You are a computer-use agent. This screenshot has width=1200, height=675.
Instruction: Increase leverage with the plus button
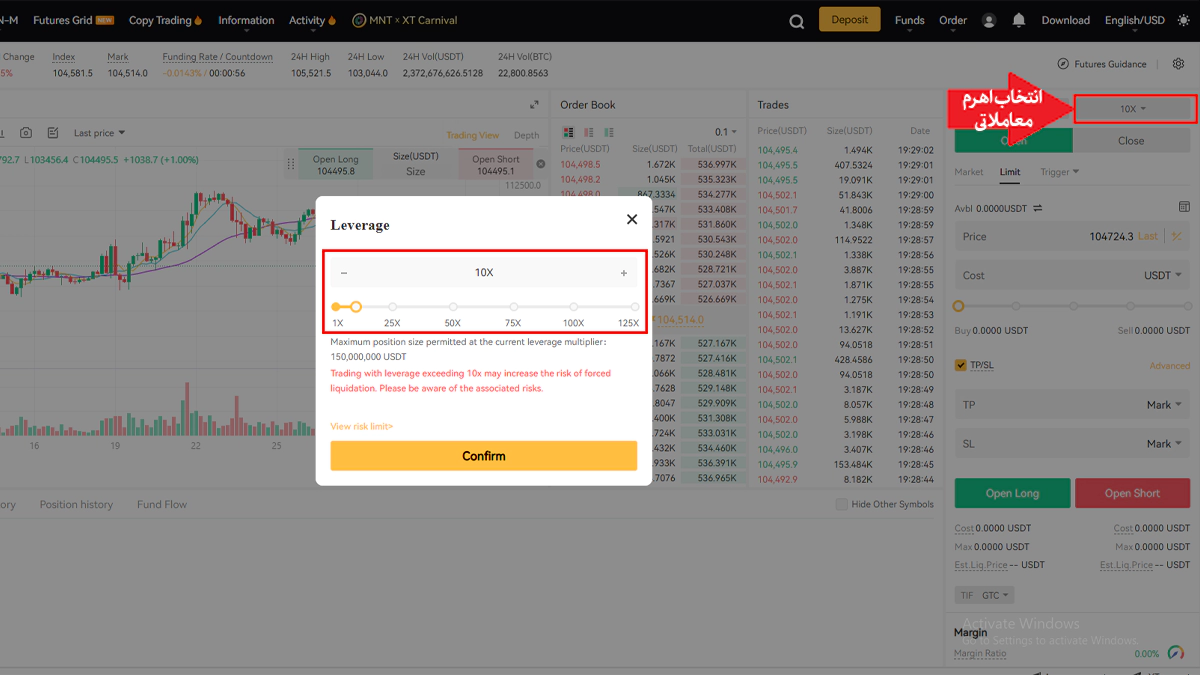(624, 273)
